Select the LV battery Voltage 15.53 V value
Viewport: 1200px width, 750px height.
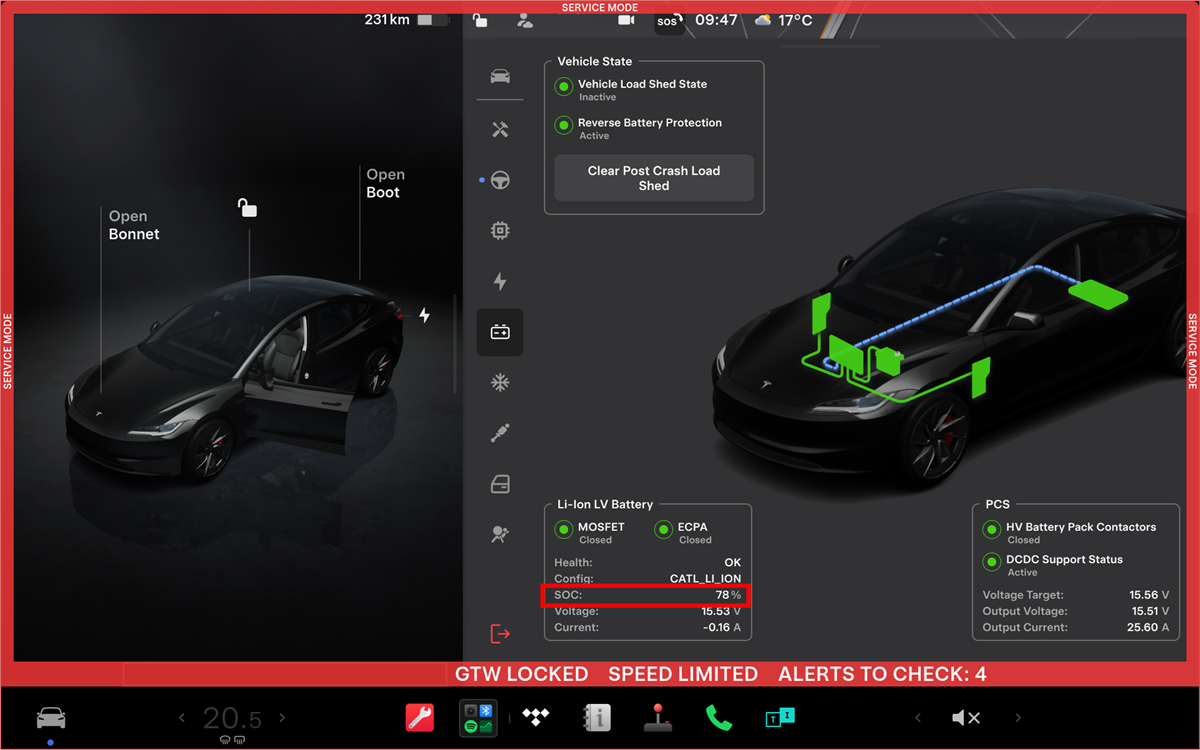(x=720, y=611)
